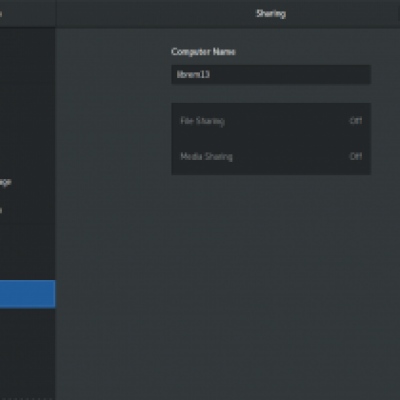Click the topmost blank sidebar row
The height and width of the screenshot is (400, 400).
click(x=27, y=42)
